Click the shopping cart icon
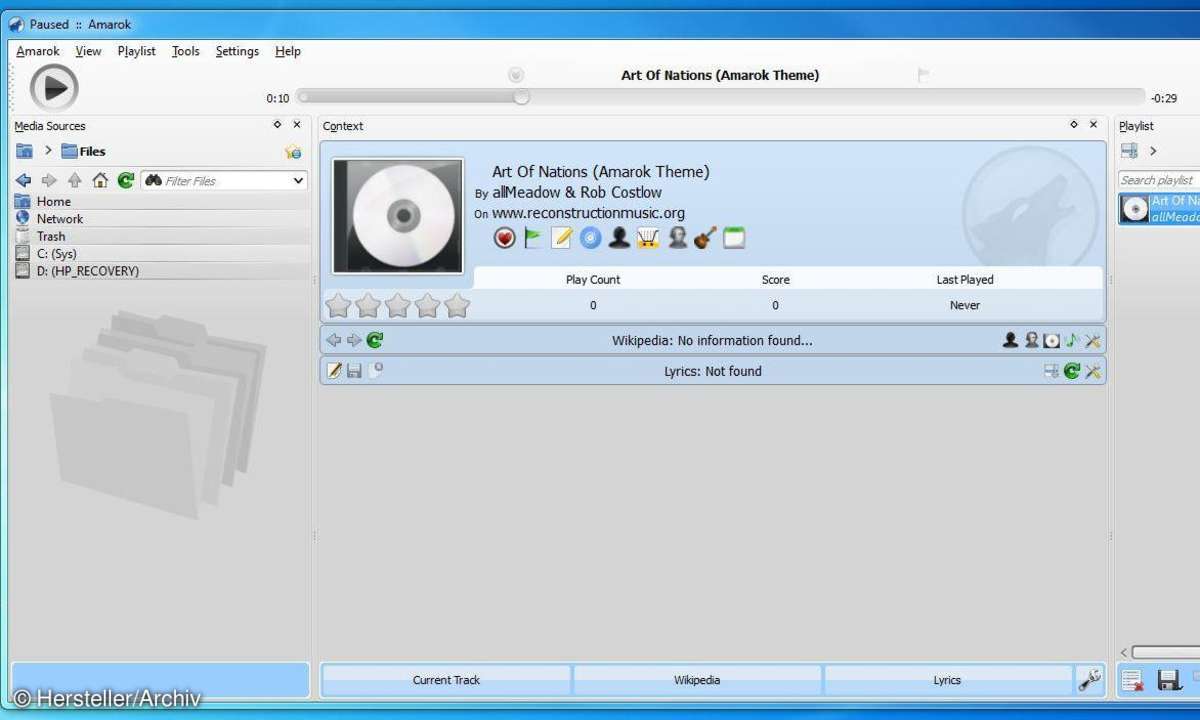Viewport: 1200px width, 720px height. pyautogui.click(x=648, y=238)
